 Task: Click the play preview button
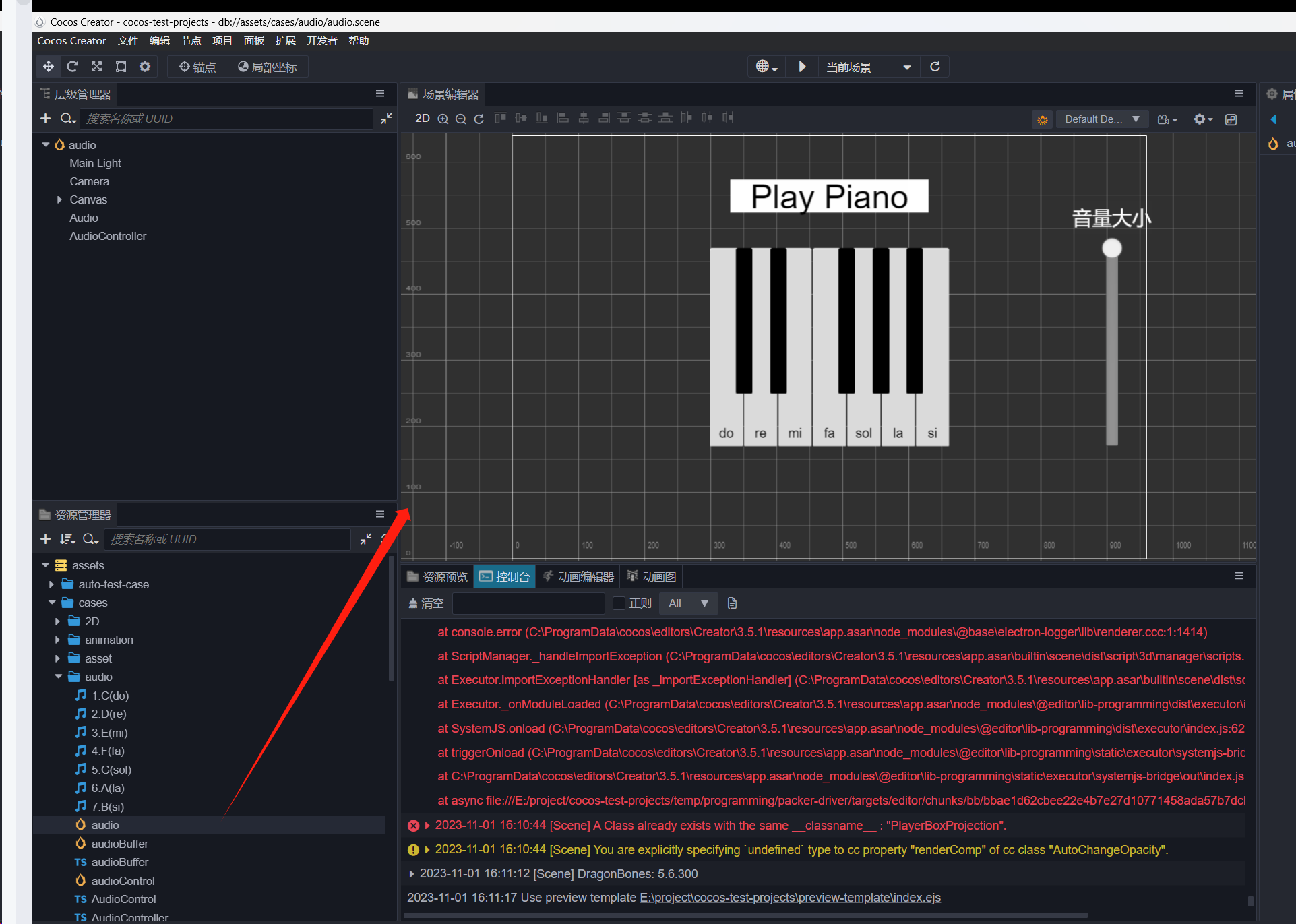[x=802, y=67]
